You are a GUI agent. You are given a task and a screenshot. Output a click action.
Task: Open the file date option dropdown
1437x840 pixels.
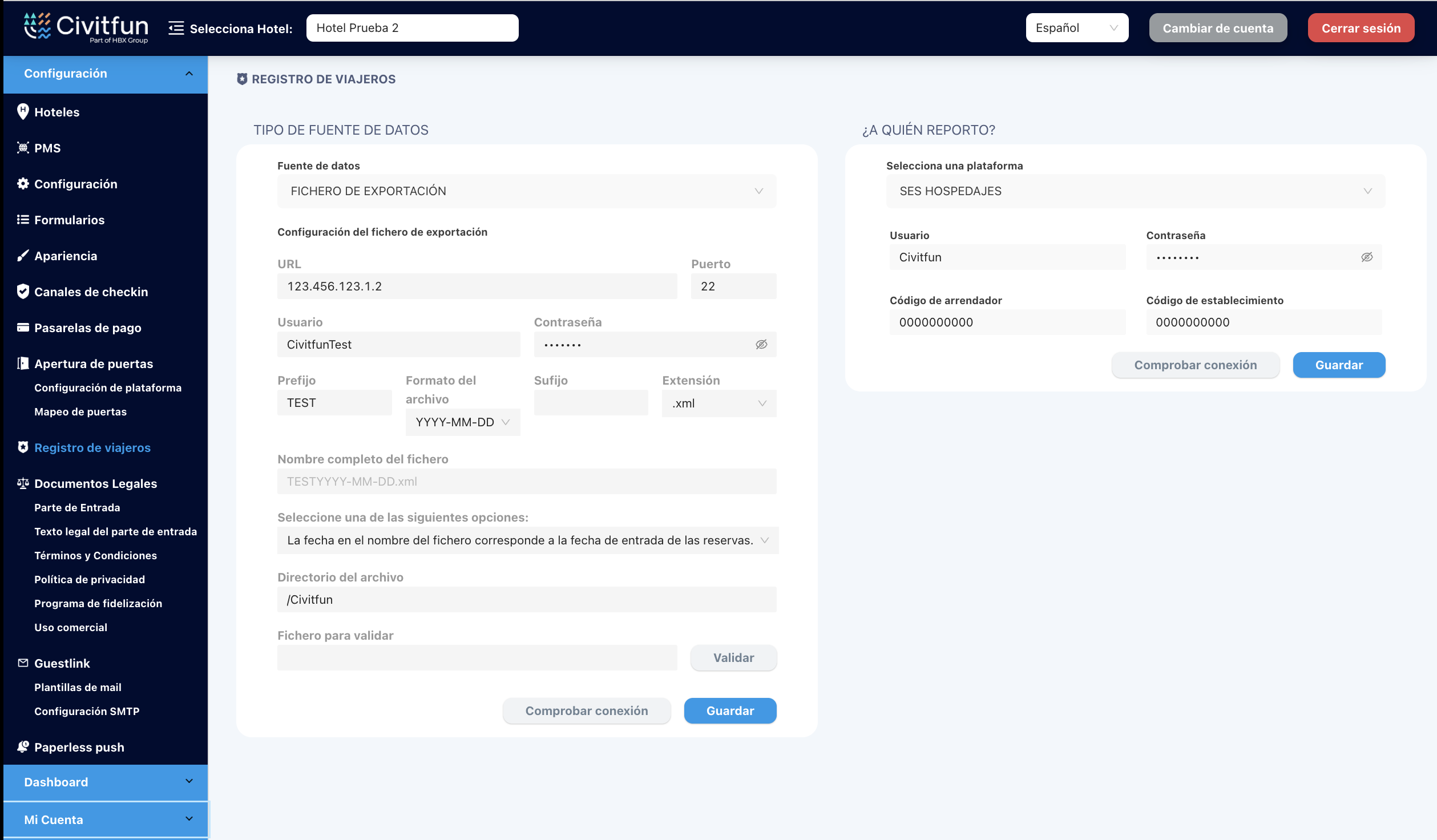point(528,540)
